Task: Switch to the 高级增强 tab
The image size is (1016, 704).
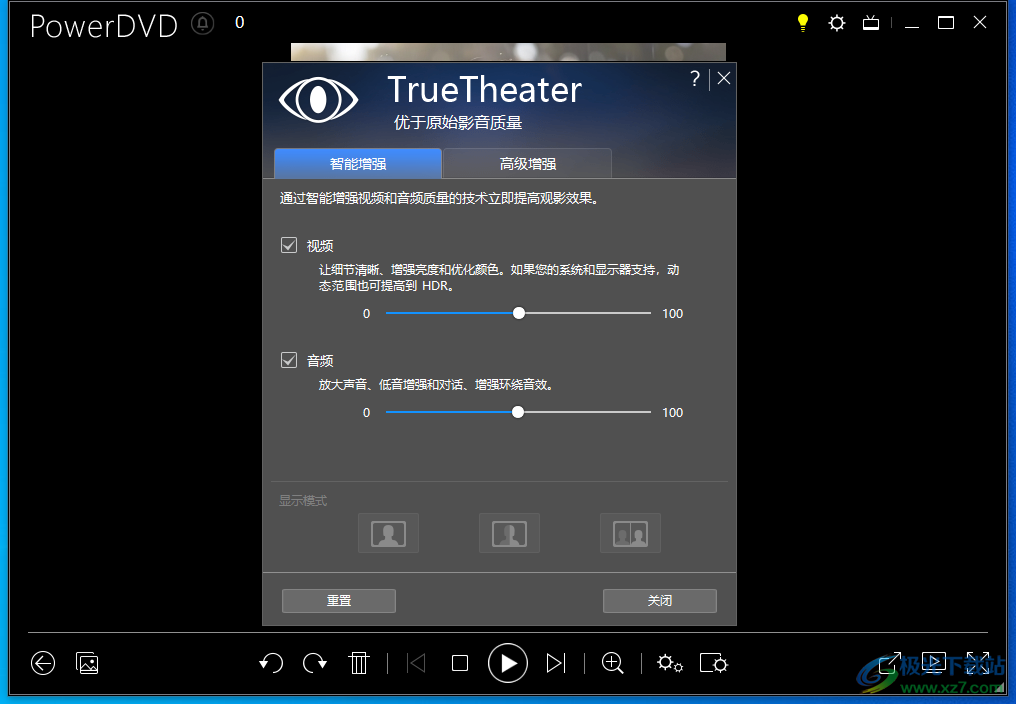Action: [527, 163]
